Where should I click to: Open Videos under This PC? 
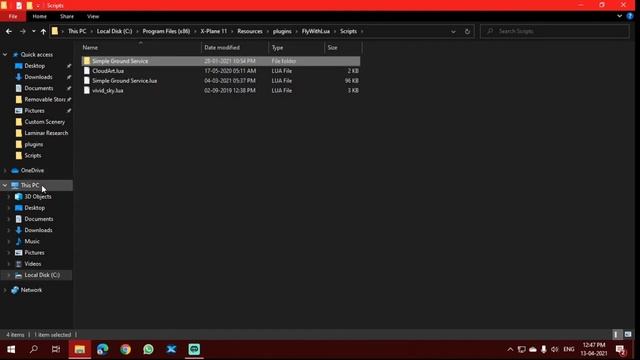[33, 264]
